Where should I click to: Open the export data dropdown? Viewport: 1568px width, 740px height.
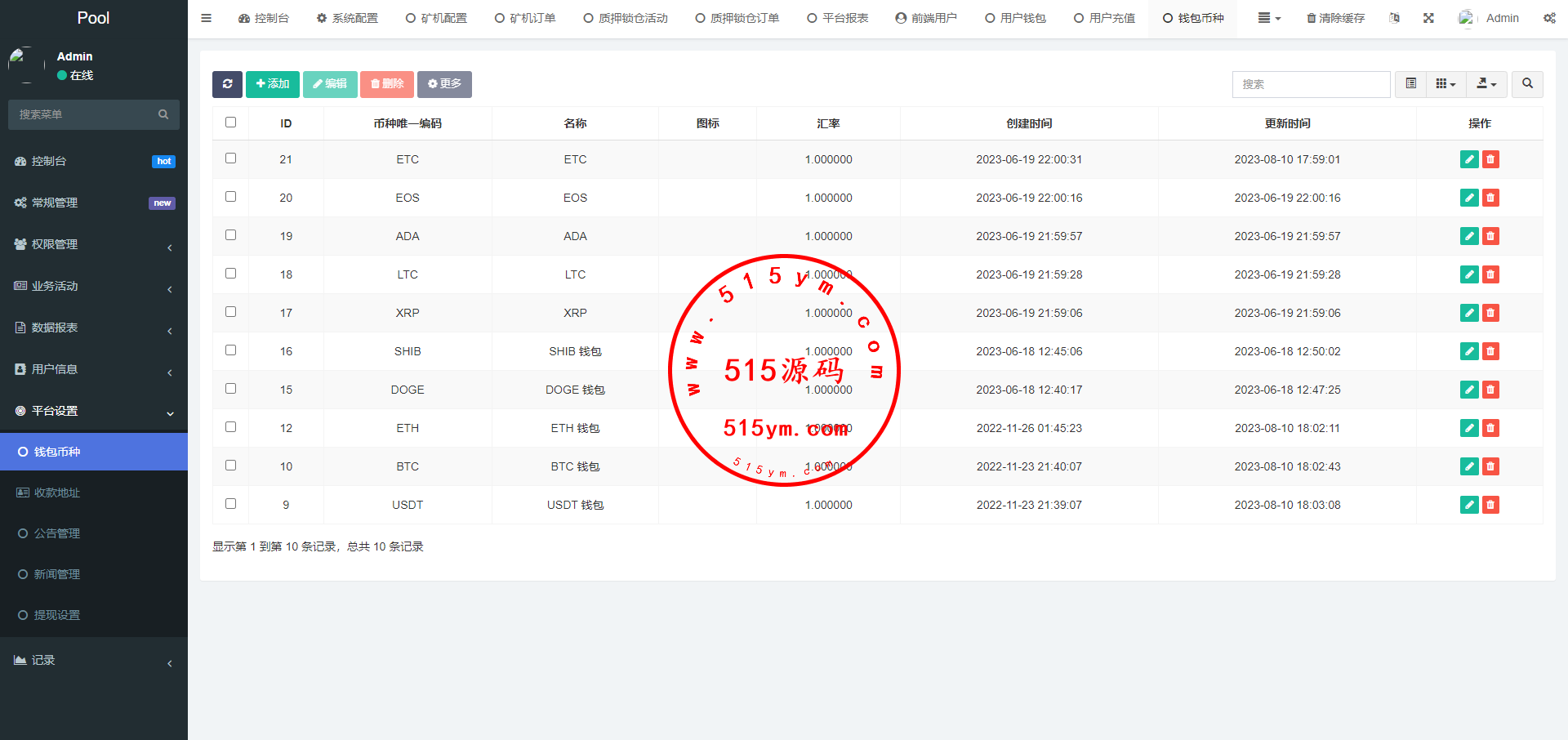[1486, 84]
